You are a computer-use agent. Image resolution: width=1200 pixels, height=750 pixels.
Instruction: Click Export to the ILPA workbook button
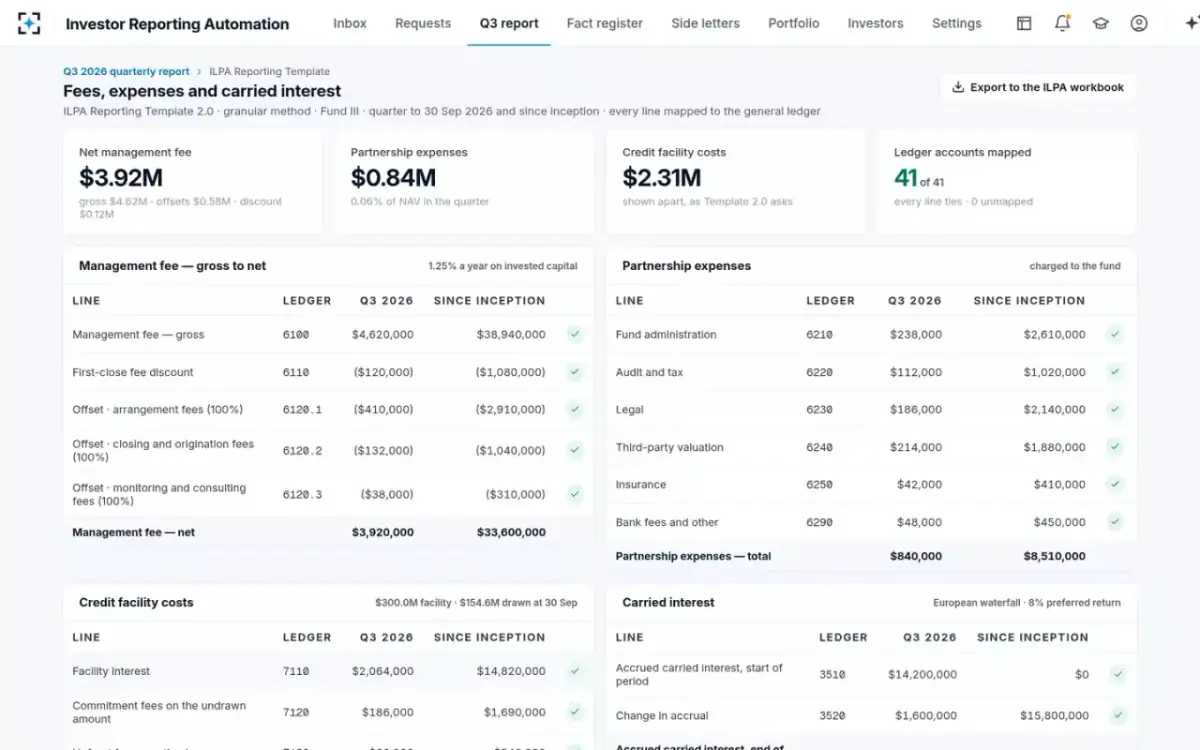pyautogui.click(x=1038, y=87)
